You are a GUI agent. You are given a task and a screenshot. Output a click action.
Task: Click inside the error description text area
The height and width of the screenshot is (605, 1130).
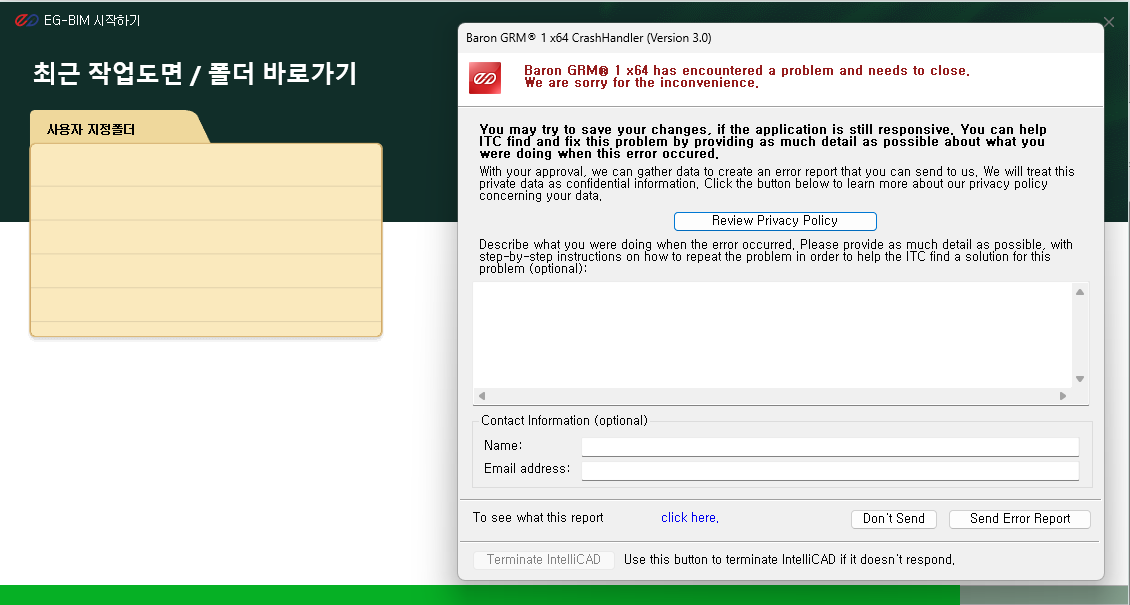pyautogui.click(x=773, y=335)
